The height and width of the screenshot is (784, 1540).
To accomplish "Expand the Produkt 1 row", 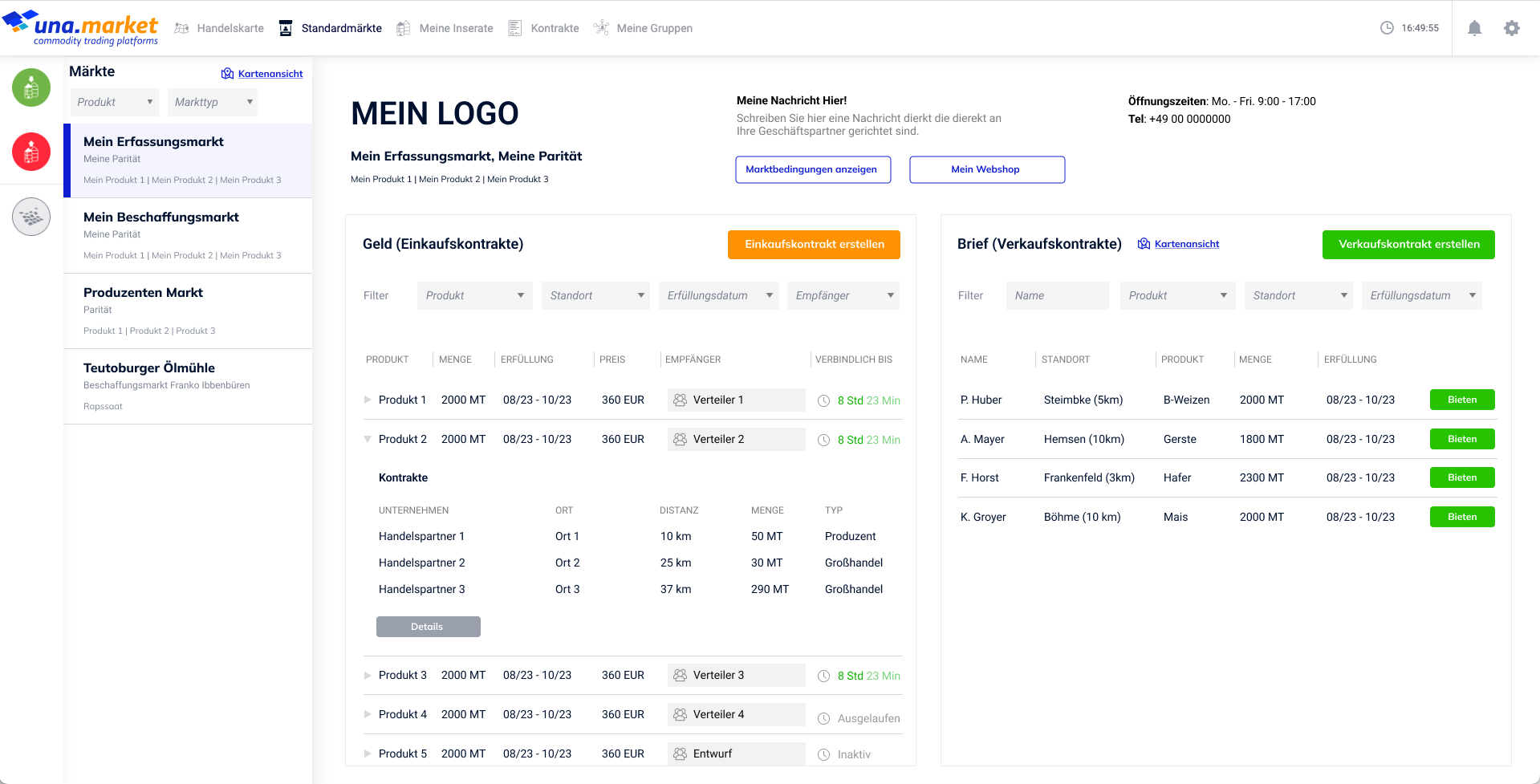I will 368,400.
